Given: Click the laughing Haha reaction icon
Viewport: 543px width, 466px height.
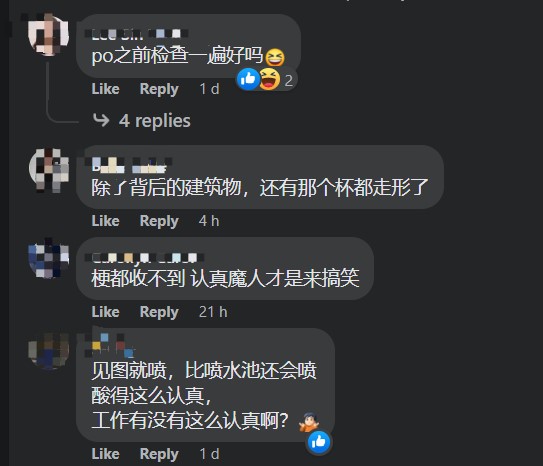Looking at the screenshot, I should click(x=269, y=79).
